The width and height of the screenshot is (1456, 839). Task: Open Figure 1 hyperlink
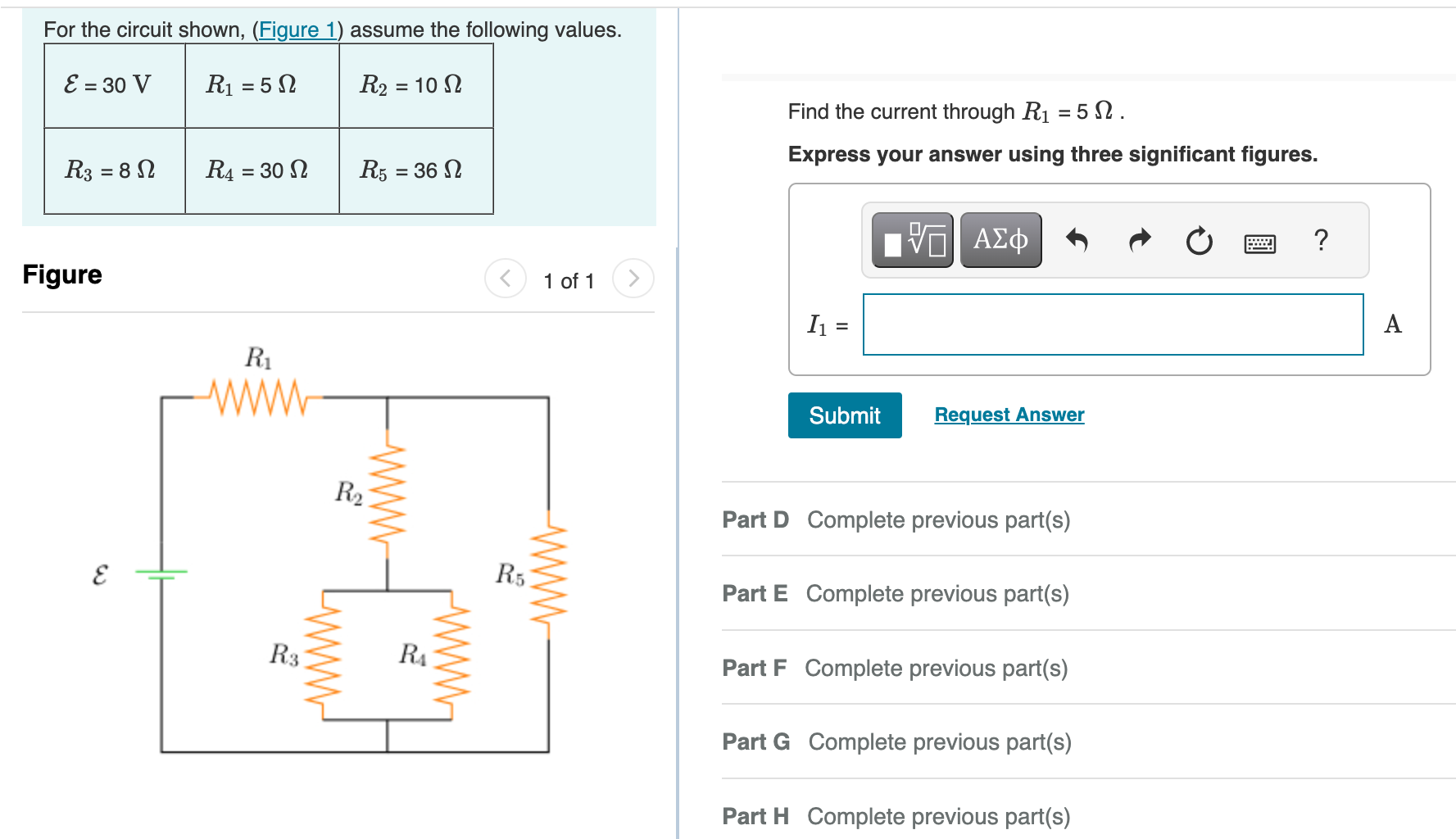point(297,29)
